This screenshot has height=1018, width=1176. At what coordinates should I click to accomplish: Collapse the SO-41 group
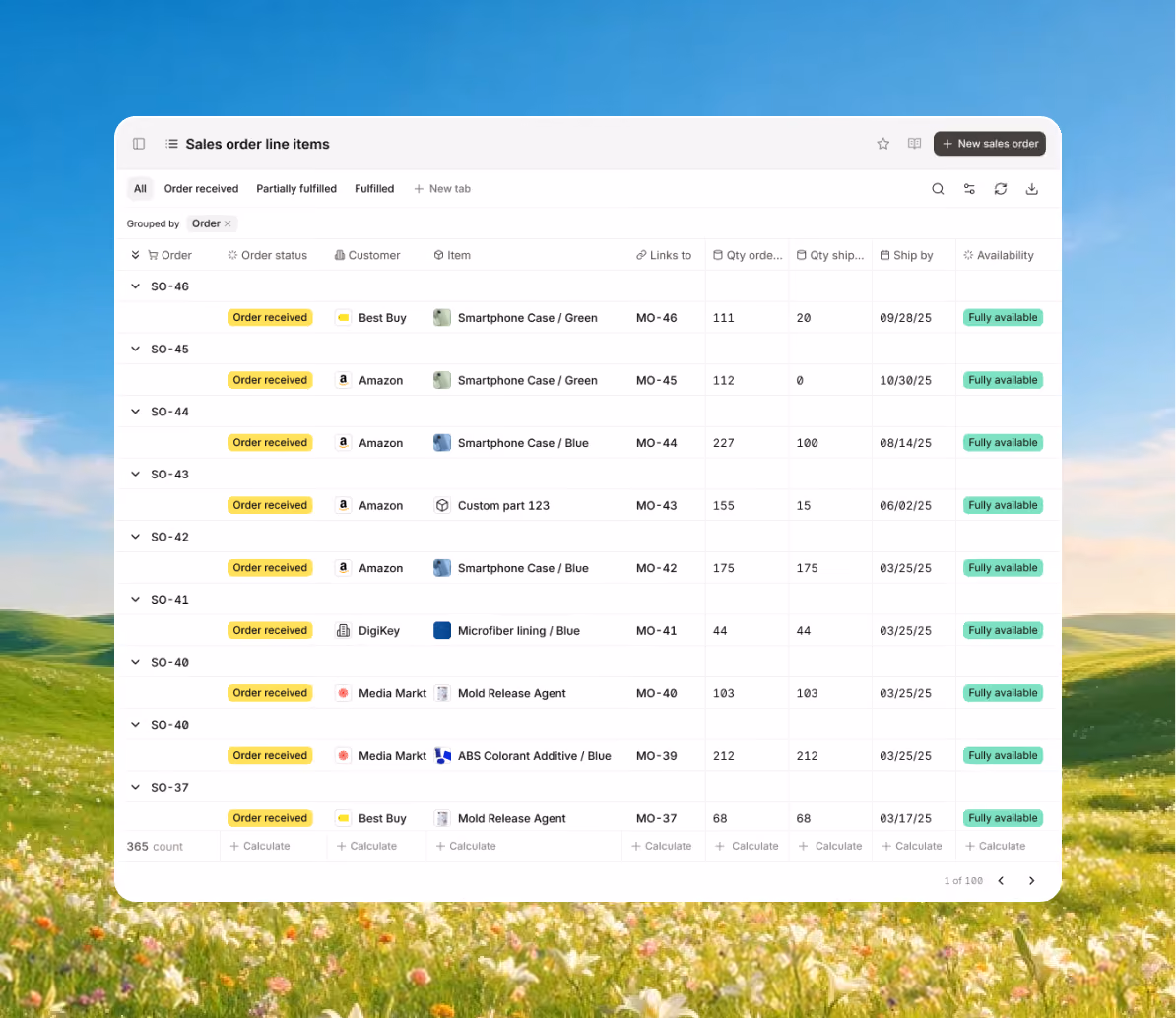tap(135, 599)
